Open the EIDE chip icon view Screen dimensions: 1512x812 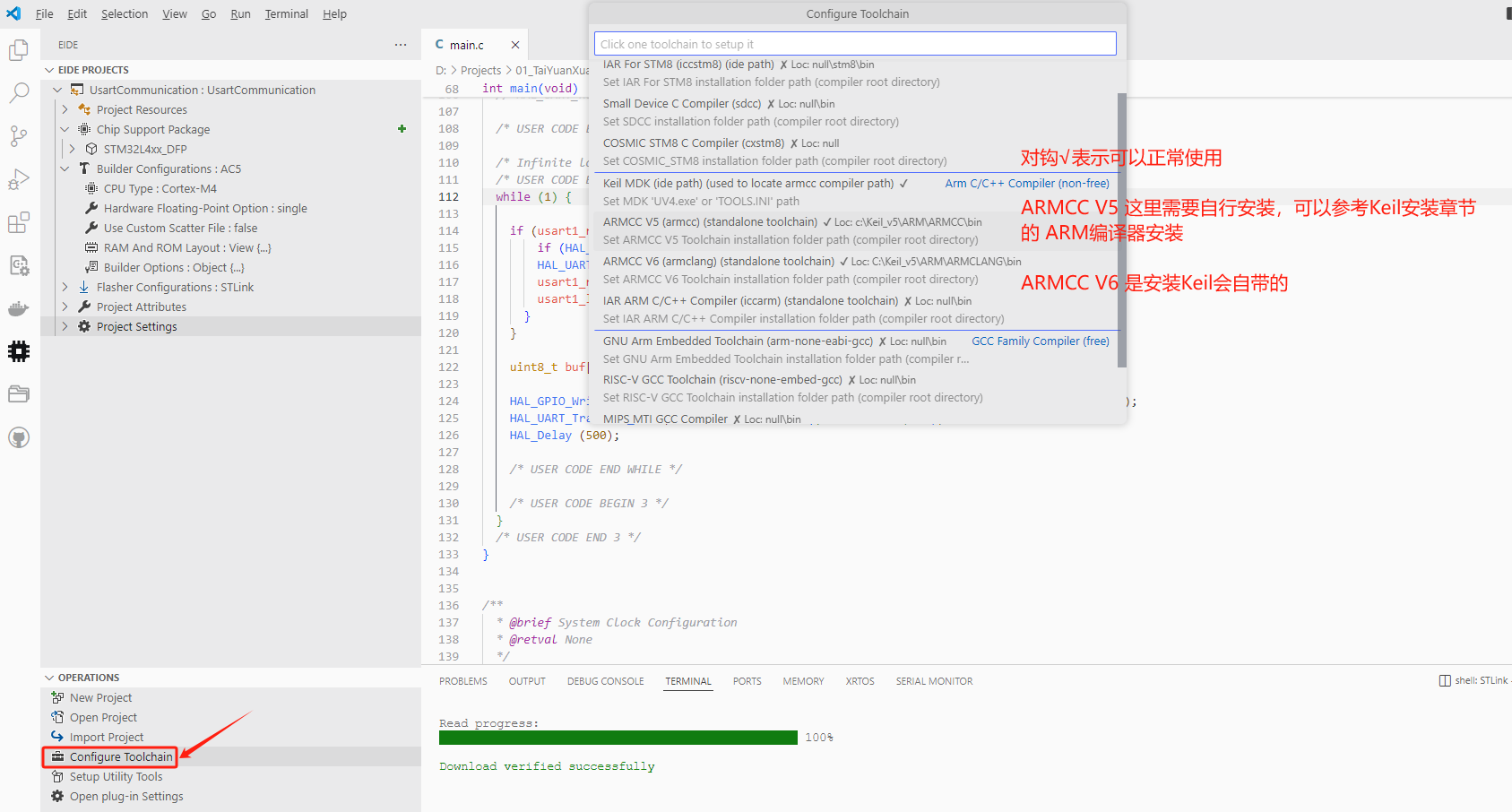tap(19, 351)
